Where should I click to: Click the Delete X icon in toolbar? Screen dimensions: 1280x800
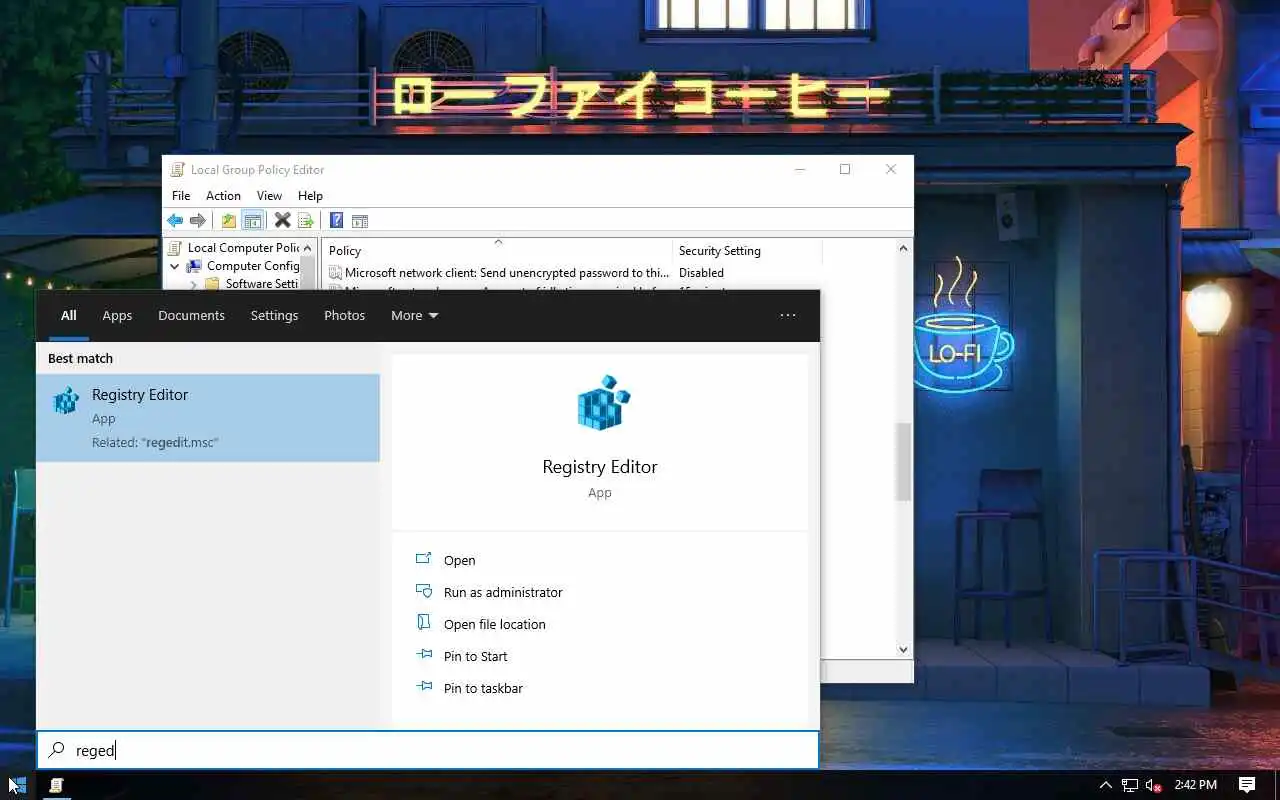tap(282, 221)
